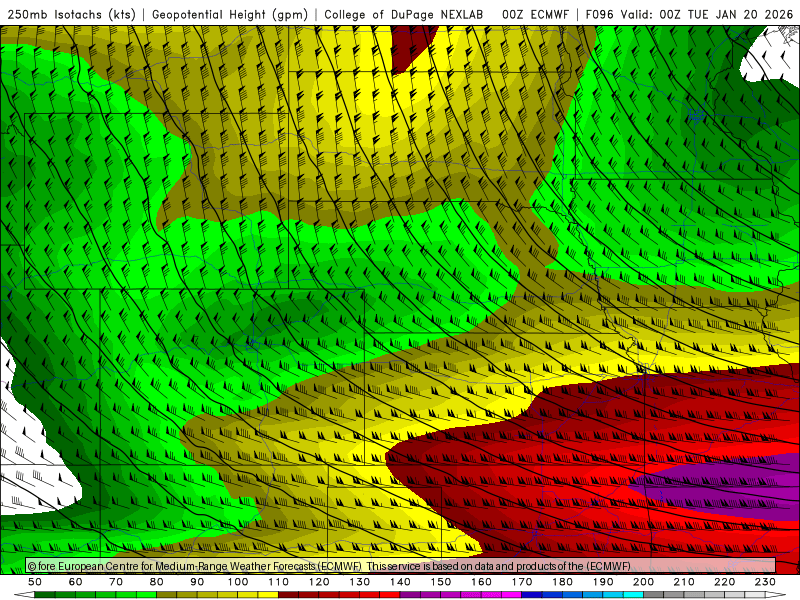800x600 pixels.
Task: Click the '250mb Isotachs (kts)' title text
Action: (x=71, y=14)
